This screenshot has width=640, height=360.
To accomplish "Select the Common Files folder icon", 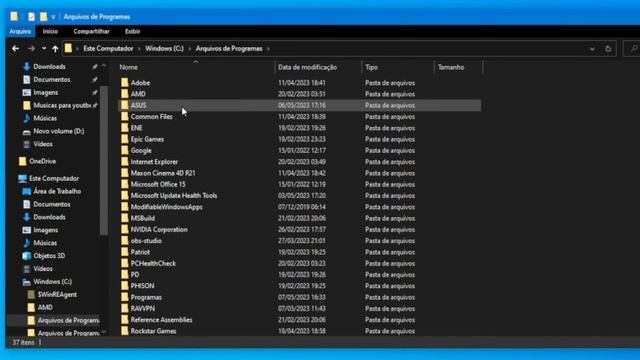I will click(x=124, y=117).
